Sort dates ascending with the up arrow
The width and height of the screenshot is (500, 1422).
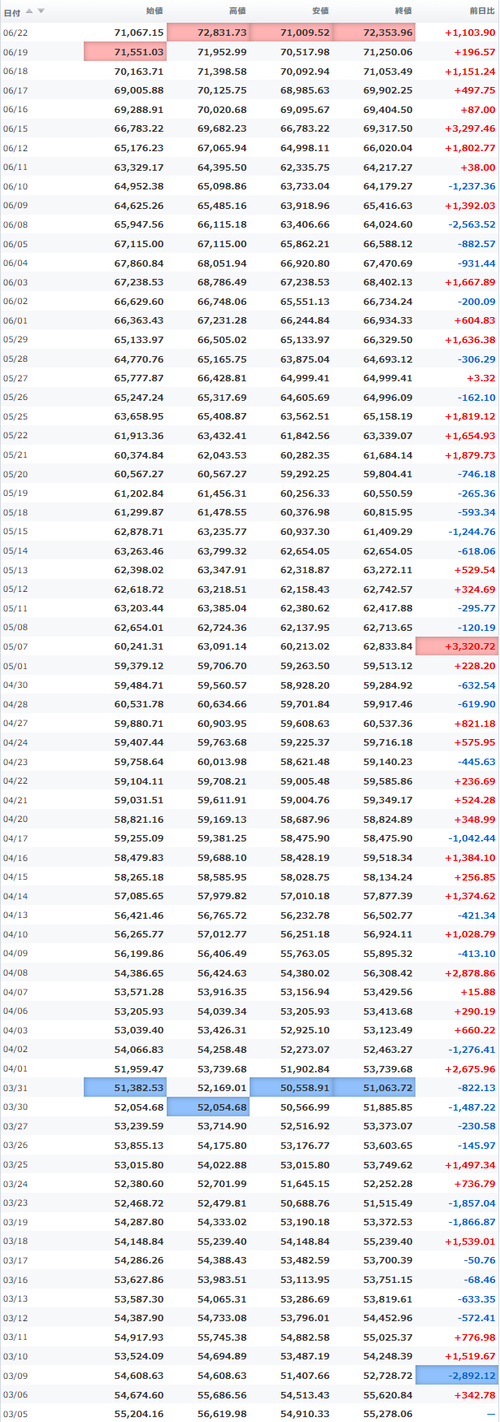(x=30, y=10)
